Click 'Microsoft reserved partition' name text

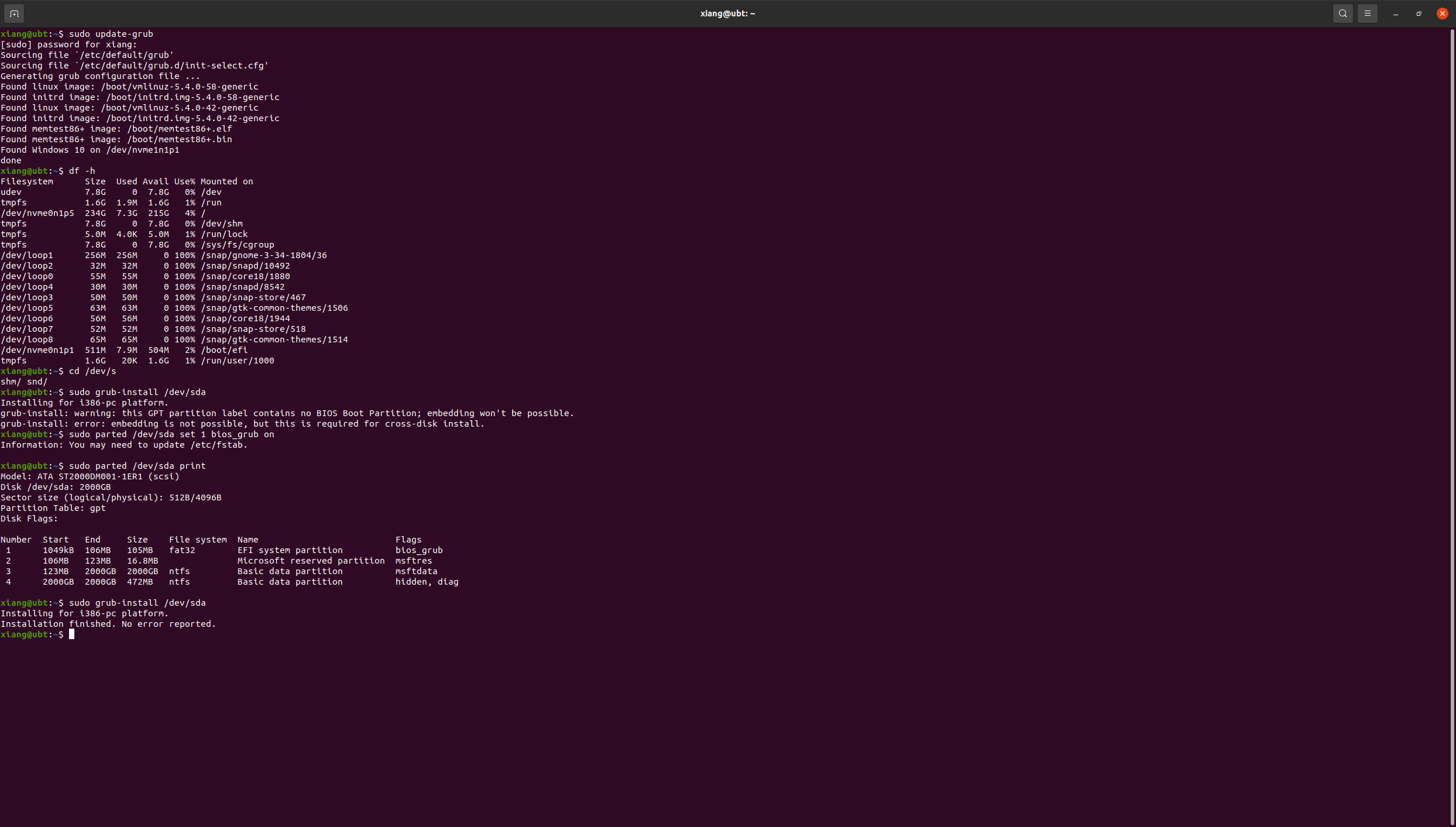[311, 561]
